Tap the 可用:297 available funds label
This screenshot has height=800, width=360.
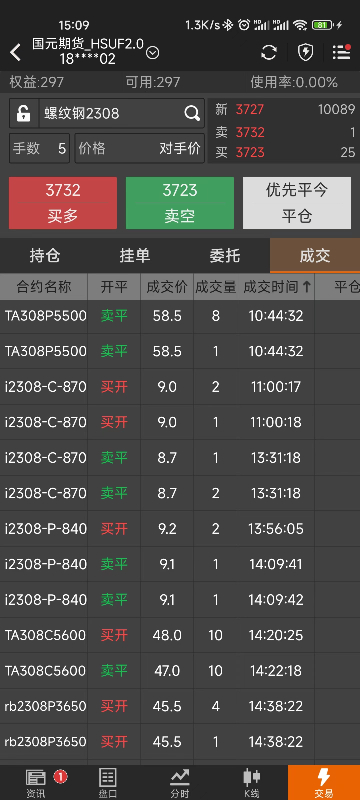click(x=152, y=82)
